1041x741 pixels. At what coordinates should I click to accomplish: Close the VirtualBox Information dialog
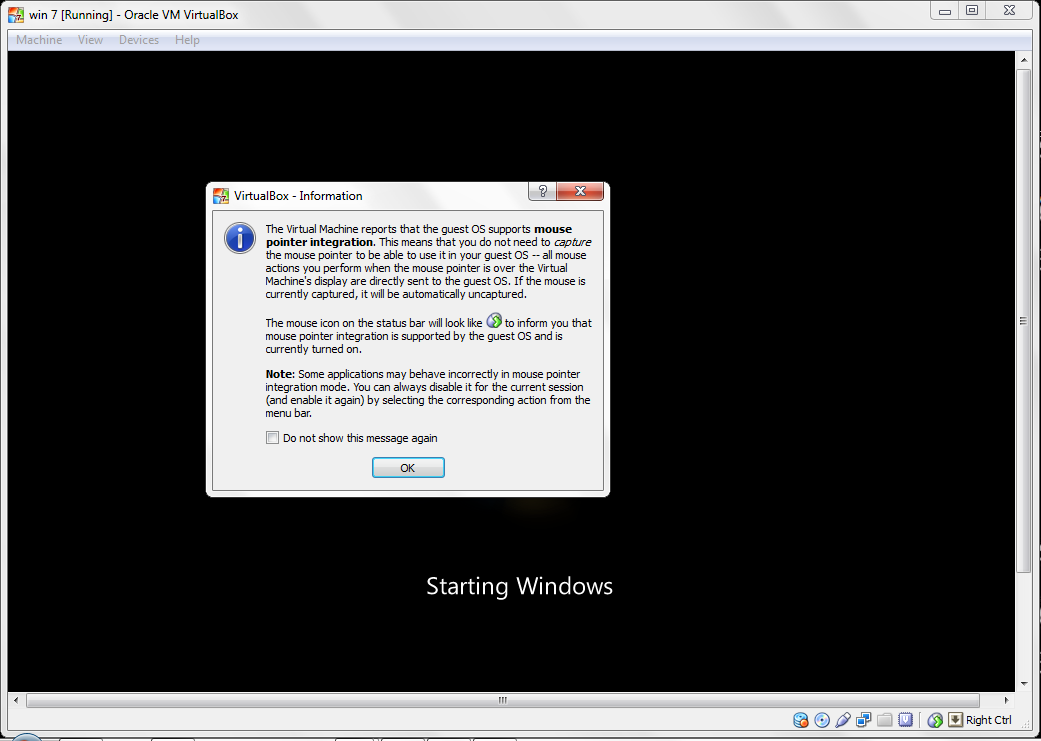click(x=580, y=191)
